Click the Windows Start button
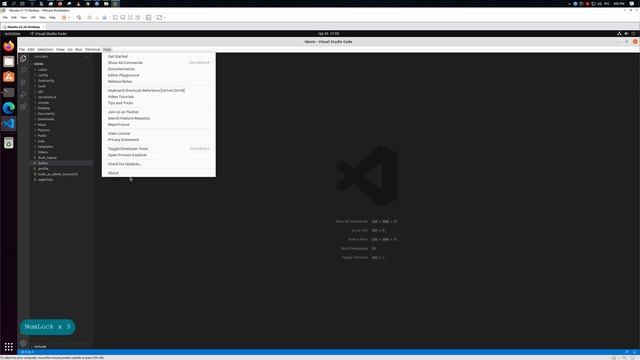This screenshot has height=360, width=640. tap(4, 3)
